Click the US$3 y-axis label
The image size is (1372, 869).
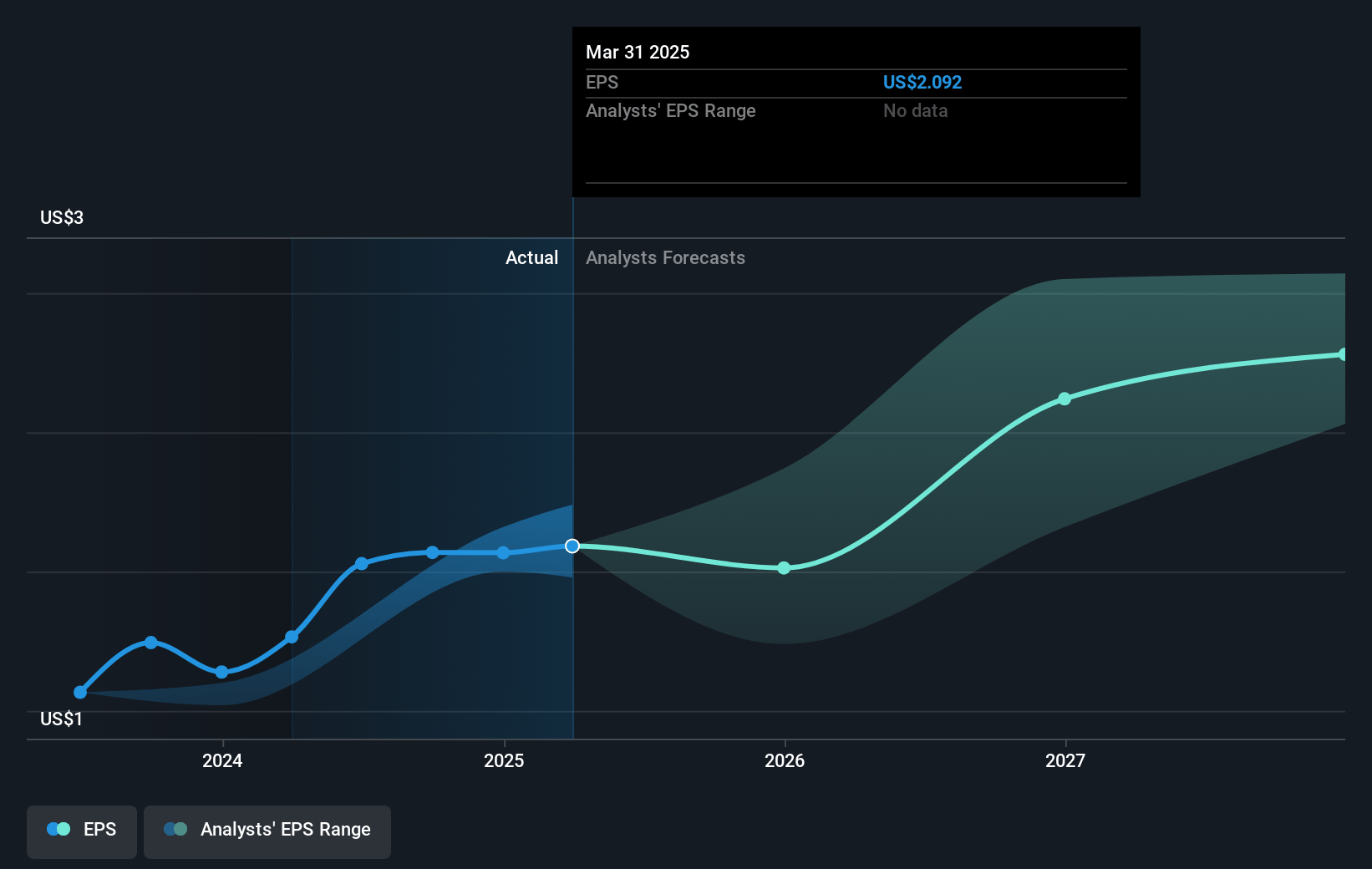(x=62, y=217)
